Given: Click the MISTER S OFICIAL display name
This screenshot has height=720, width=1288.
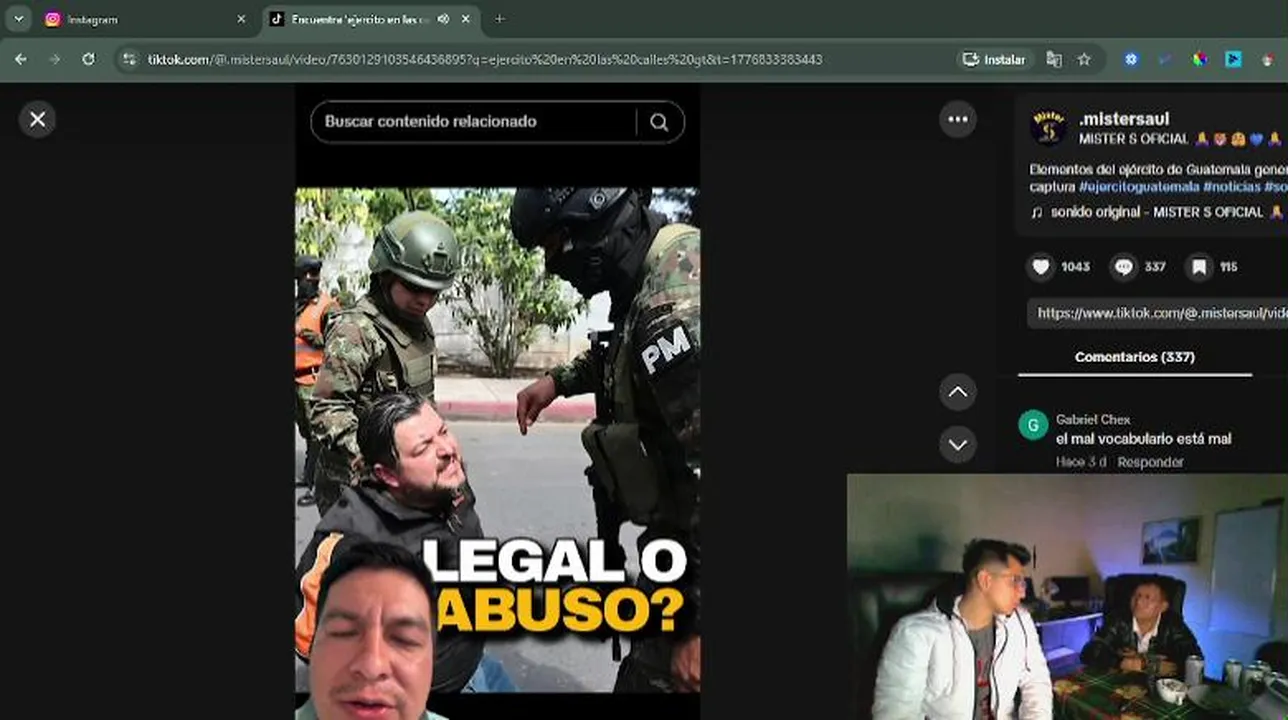Looking at the screenshot, I should click(1133, 139).
